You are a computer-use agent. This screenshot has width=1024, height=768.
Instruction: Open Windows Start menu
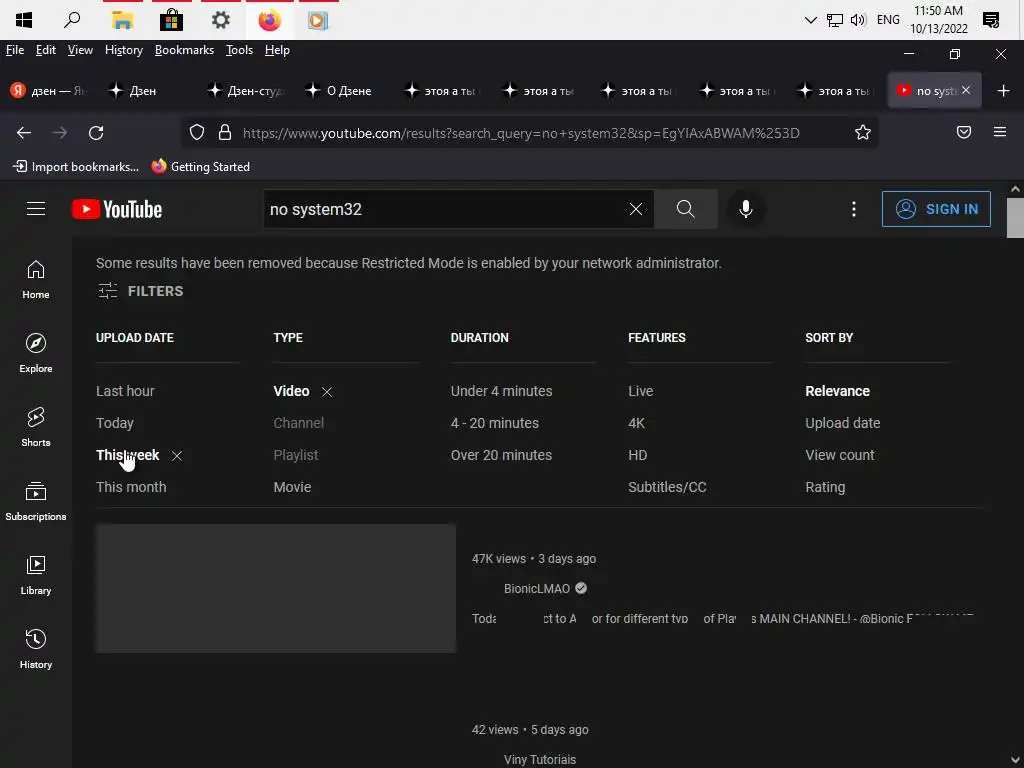(x=24, y=20)
